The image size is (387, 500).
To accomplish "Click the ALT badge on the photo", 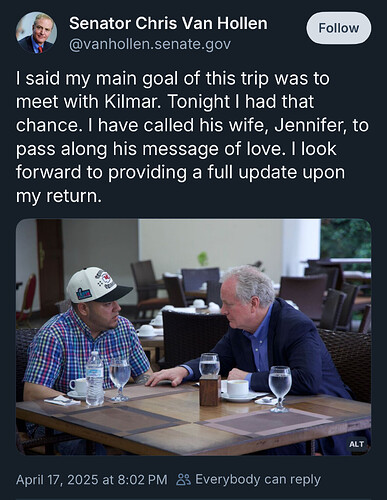I will coord(357,444).
